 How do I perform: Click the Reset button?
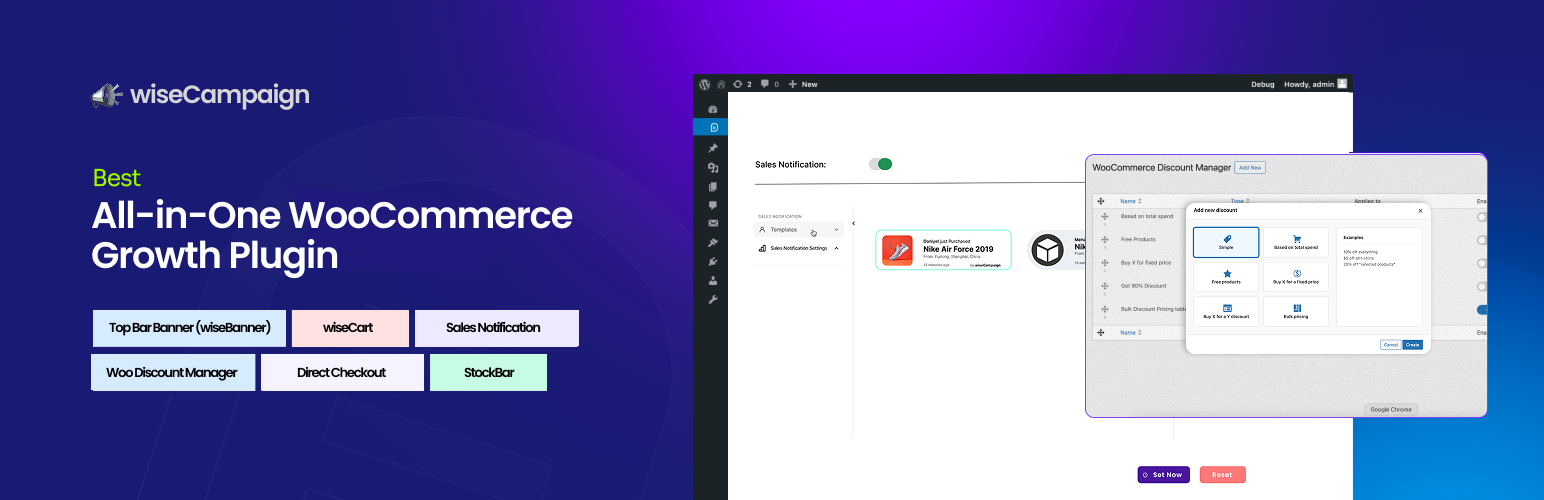point(1222,474)
